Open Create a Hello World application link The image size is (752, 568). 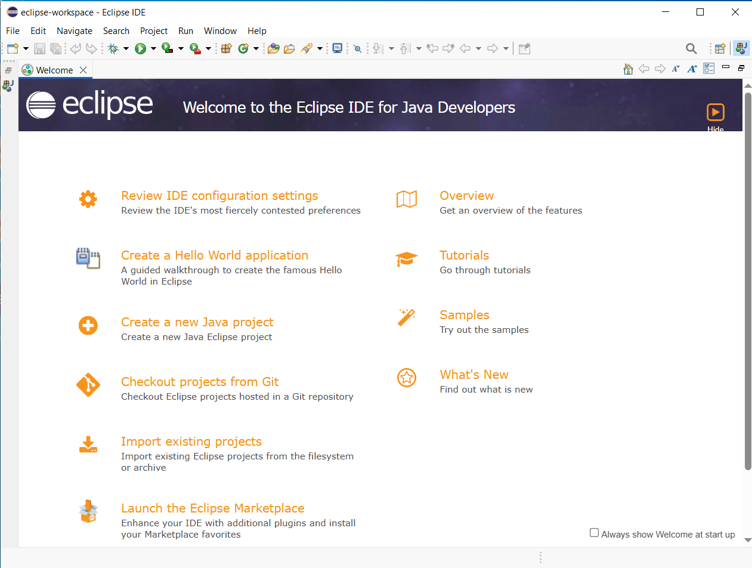tap(214, 255)
